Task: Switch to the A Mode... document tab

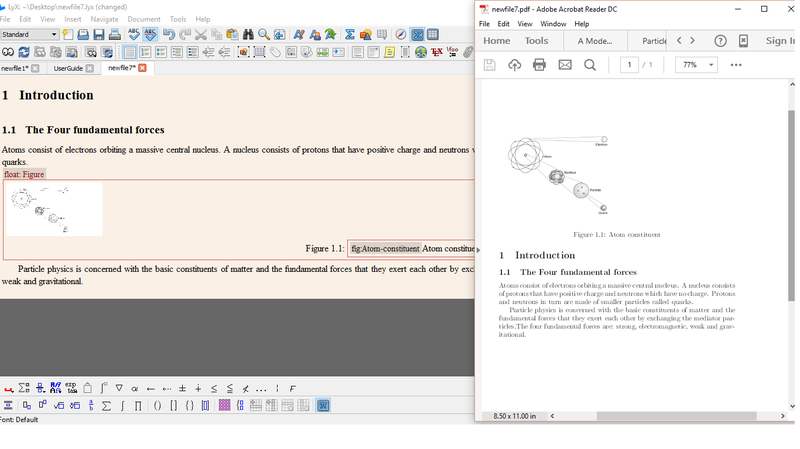Action: 595,41
